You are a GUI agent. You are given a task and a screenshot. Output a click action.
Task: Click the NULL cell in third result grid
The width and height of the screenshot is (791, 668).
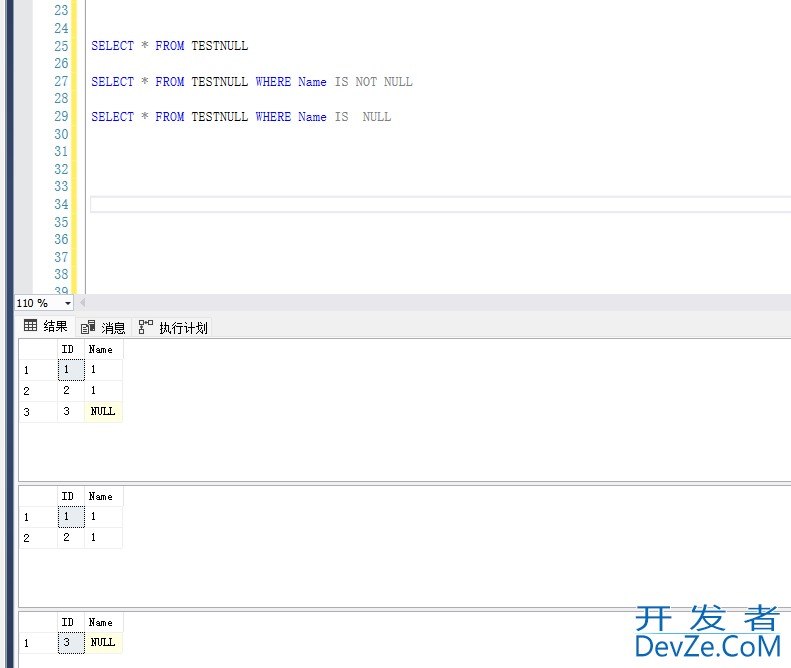point(103,643)
